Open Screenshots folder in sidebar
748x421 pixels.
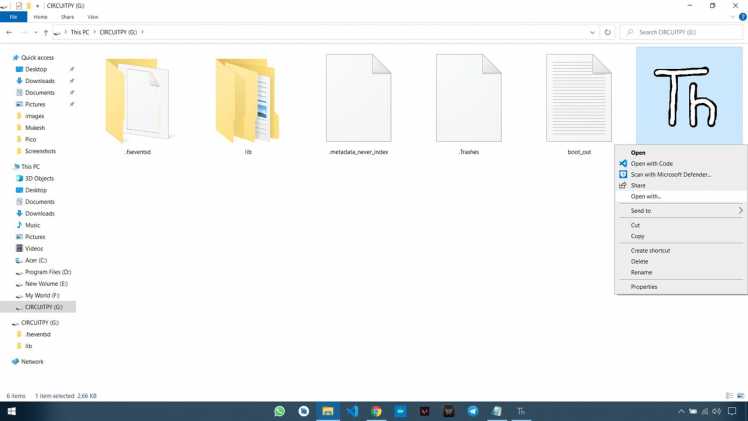pyautogui.click(x=40, y=151)
